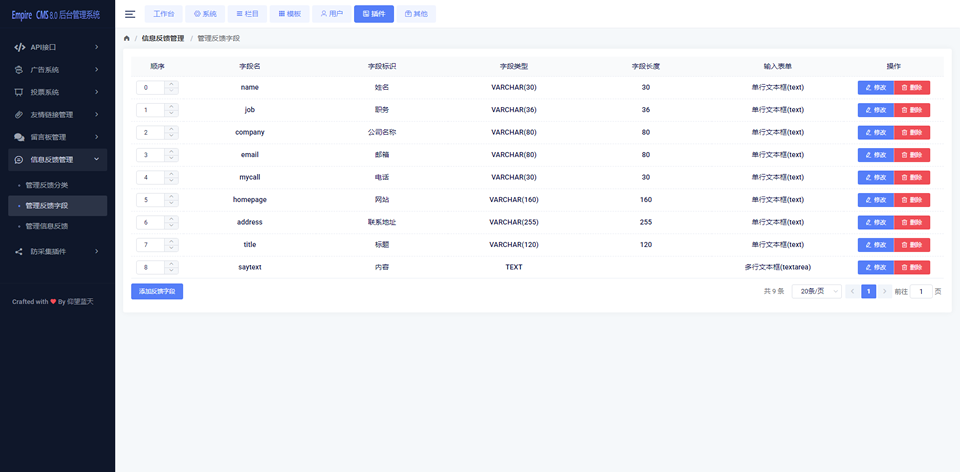Screen dimensions: 960x472
Task: Collapse the 信息反馈管理 sidebar section
Action: 97,160
